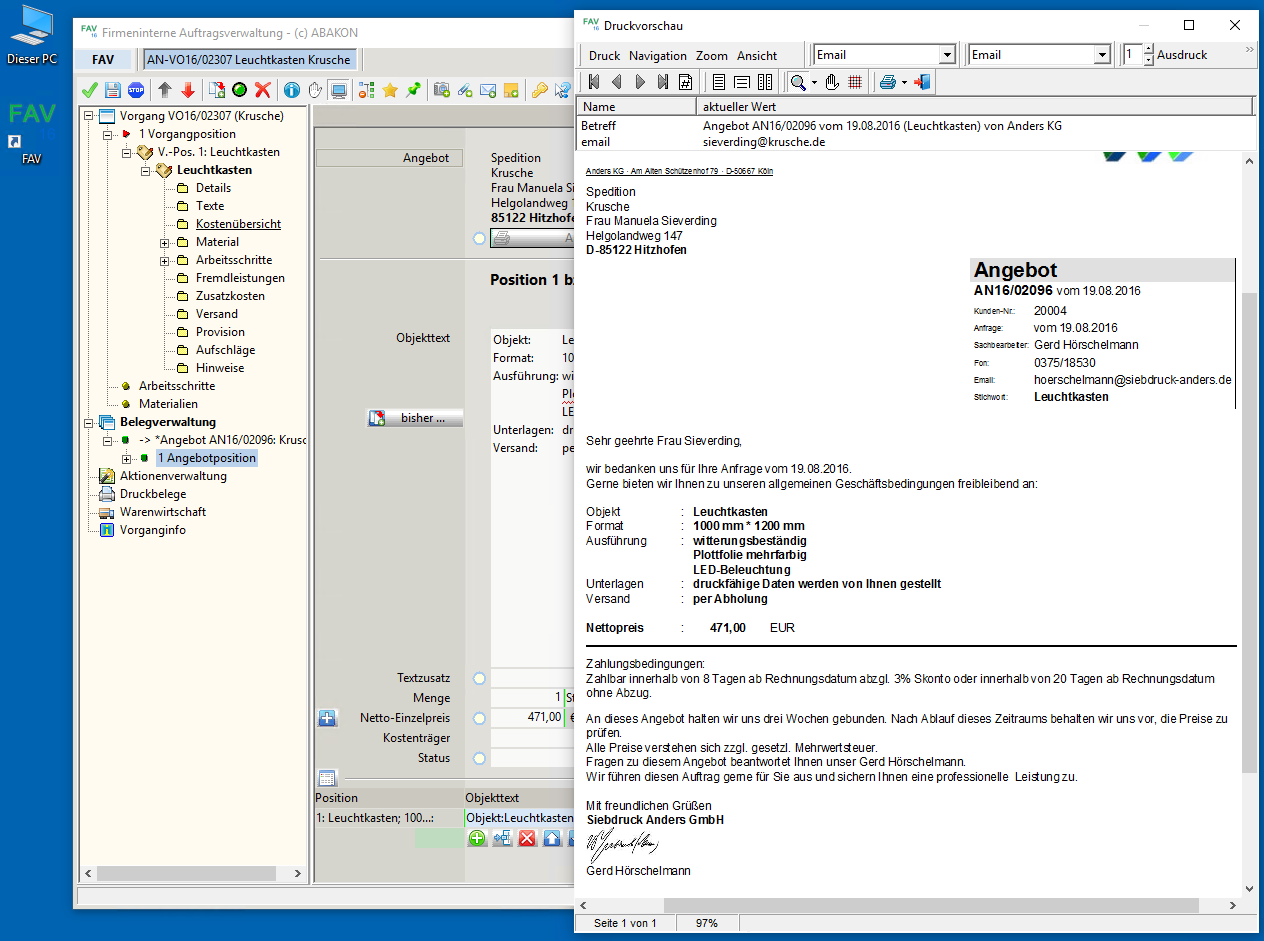Collapse the Belegverwaltung tree node
The width and height of the screenshot is (1264, 941).
(89, 422)
